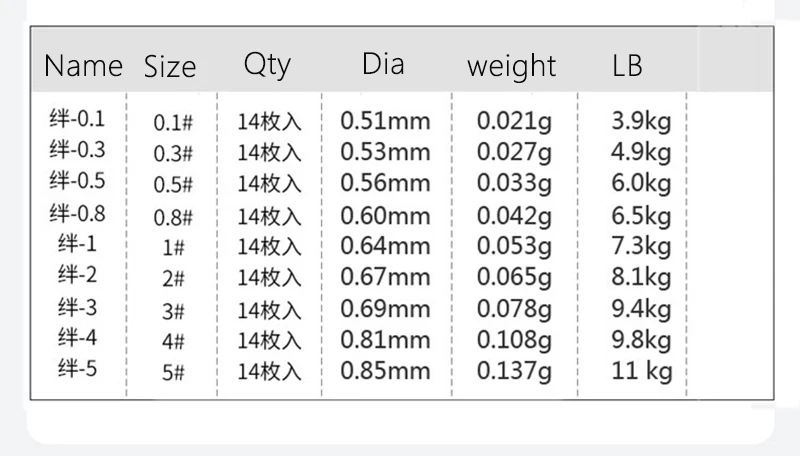800x456 pixels.
Task: Select the 3.9kg strength value
Action: [x=642, y=122]
